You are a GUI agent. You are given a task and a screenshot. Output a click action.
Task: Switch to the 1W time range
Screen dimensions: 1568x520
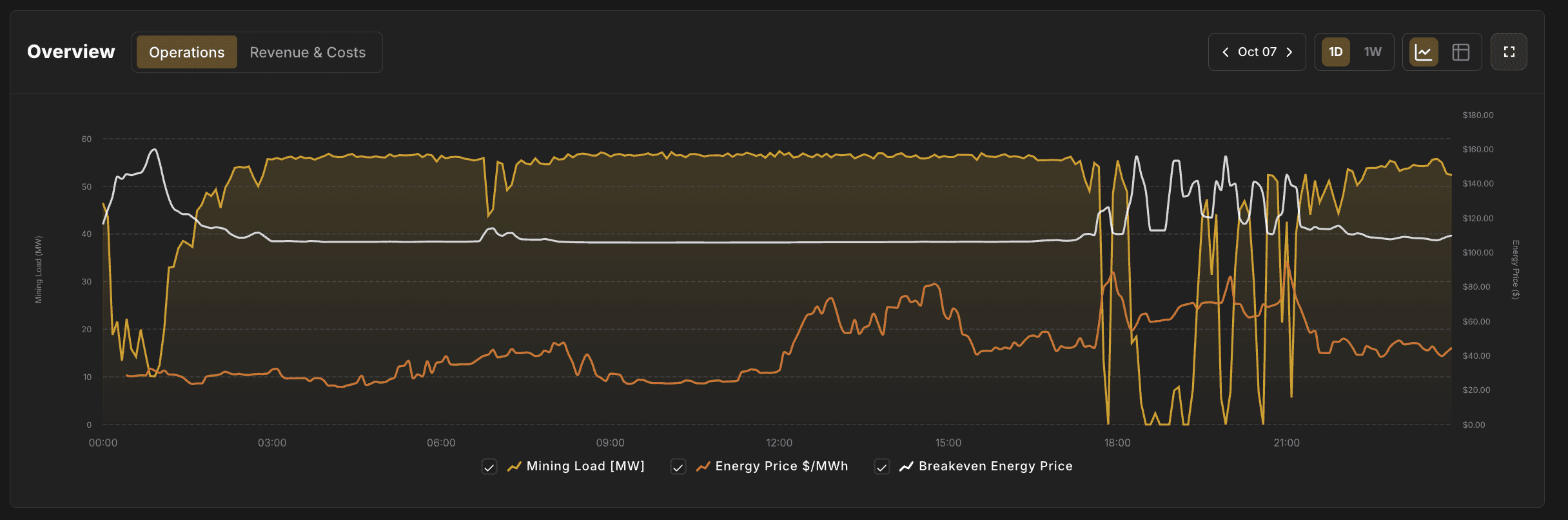tap(1373, 52)
